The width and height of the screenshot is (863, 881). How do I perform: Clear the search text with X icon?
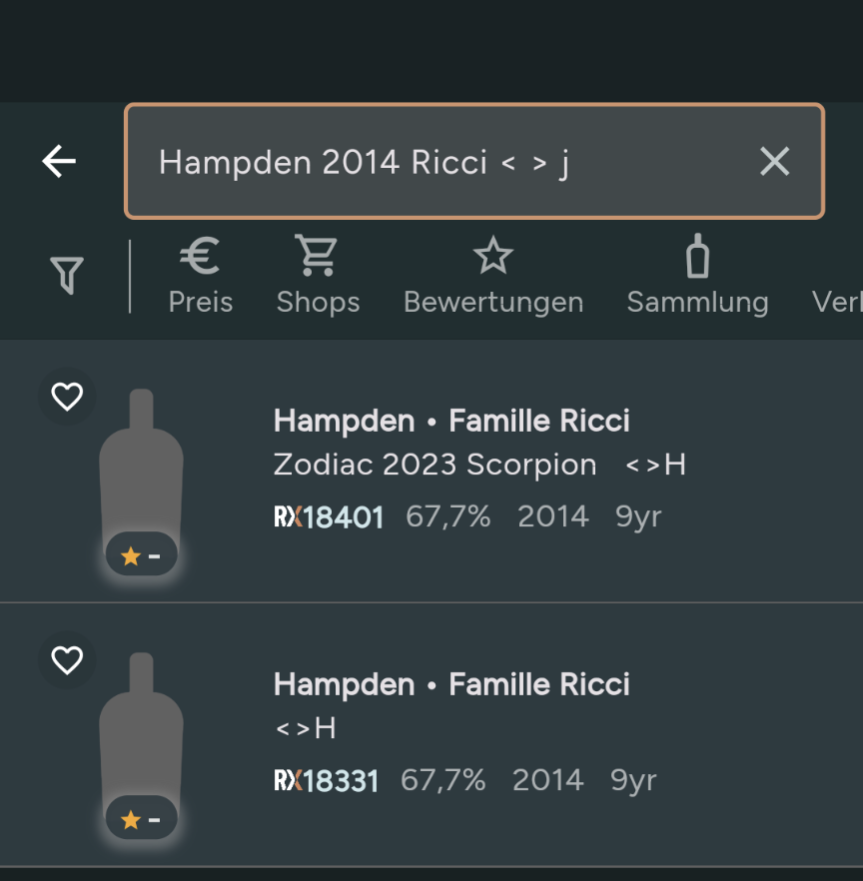pyautogui.click(x=774, y=161)
